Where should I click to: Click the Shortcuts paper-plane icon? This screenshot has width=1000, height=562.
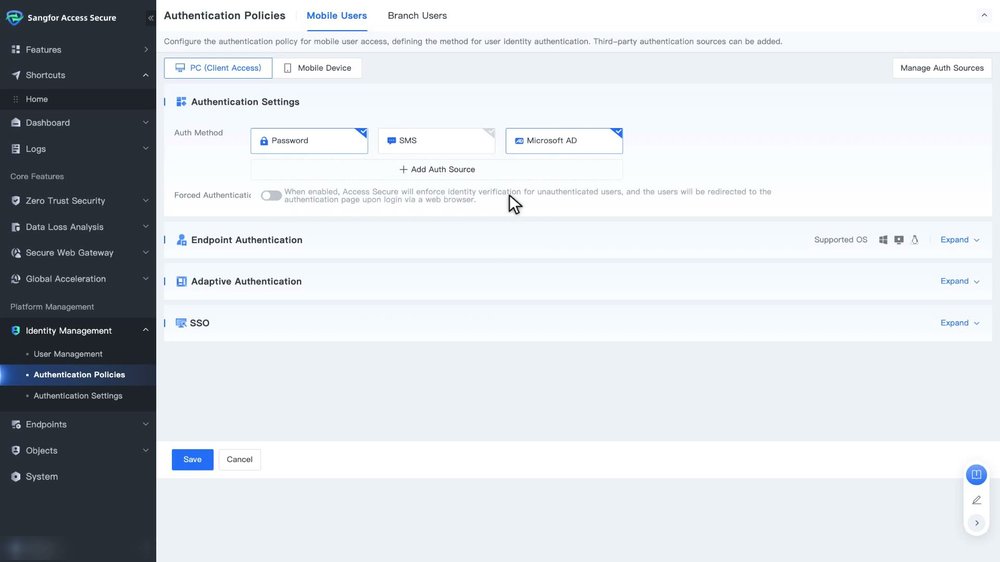pos(16,75)
